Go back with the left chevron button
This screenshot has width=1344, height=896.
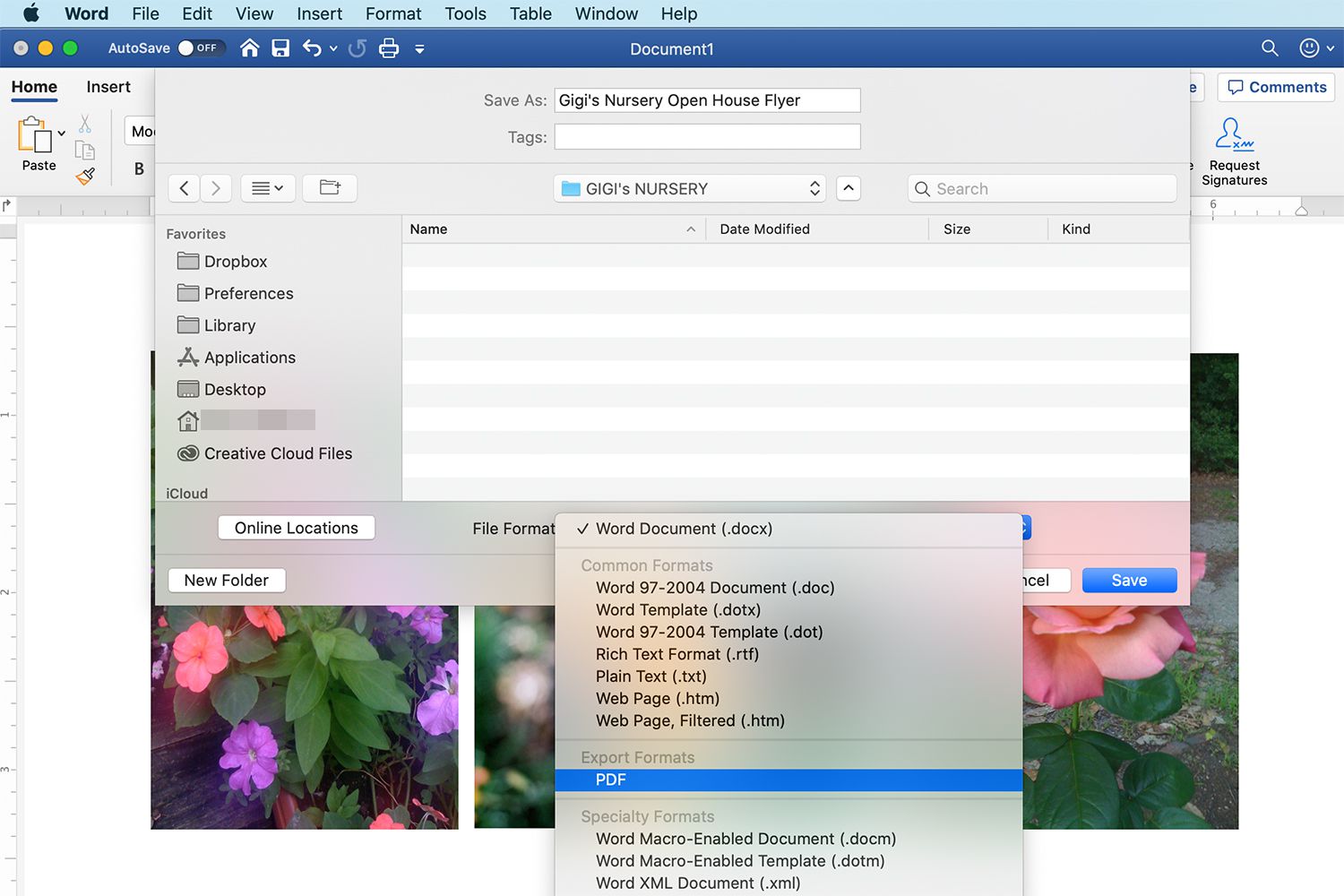(184, 188)
